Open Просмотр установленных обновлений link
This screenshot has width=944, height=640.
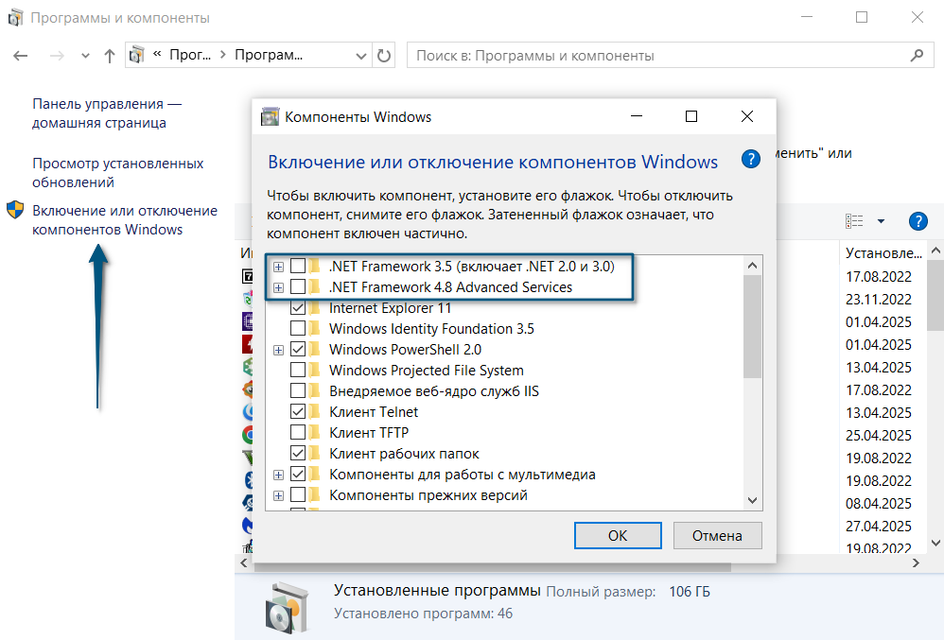coord(118,173)
